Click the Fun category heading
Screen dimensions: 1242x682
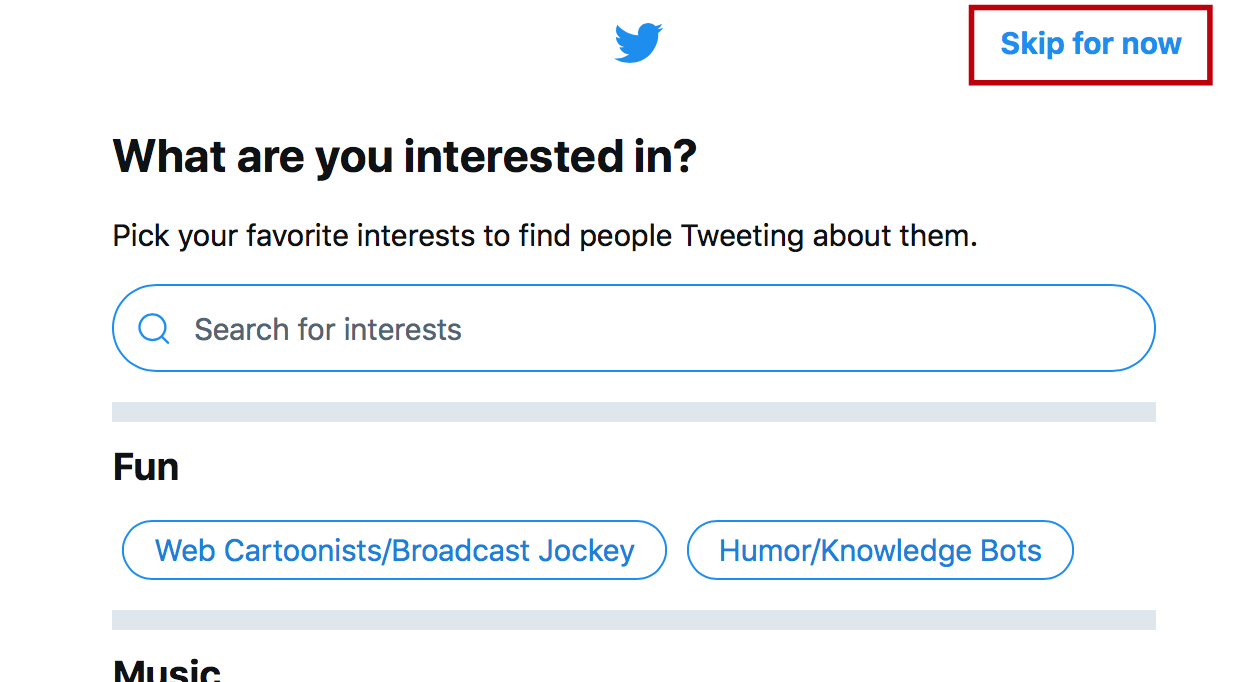pos(146,467)
